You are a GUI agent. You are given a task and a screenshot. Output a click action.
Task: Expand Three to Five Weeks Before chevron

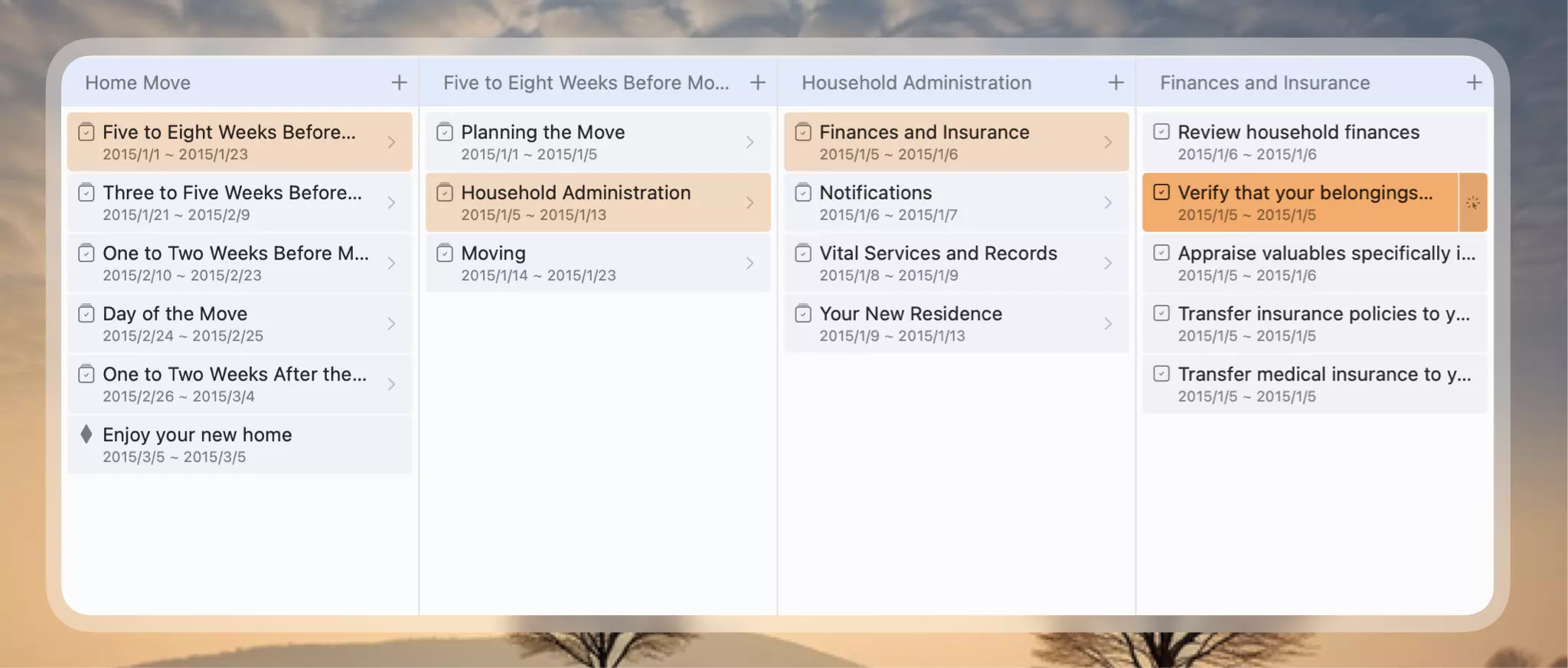pyautogui.click(x=391, y=203)
